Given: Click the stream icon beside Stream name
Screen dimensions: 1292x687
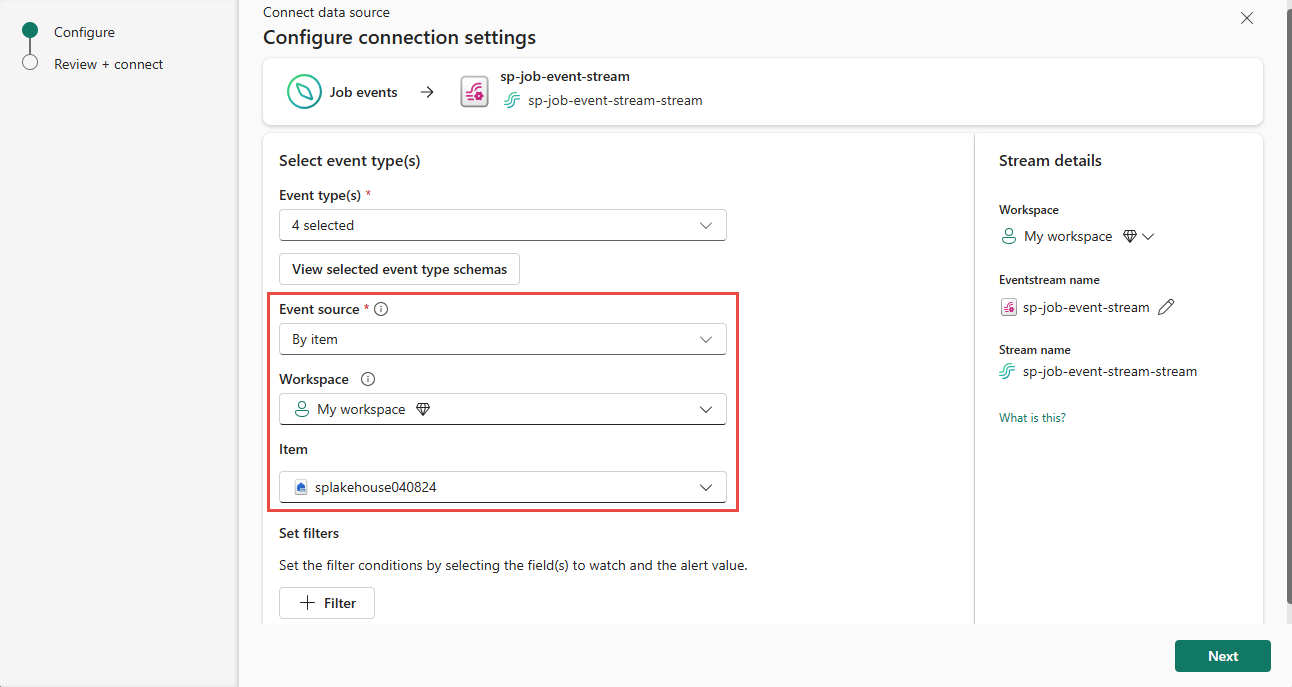Looking at the screenshot, I should (x=1008, y=371).
